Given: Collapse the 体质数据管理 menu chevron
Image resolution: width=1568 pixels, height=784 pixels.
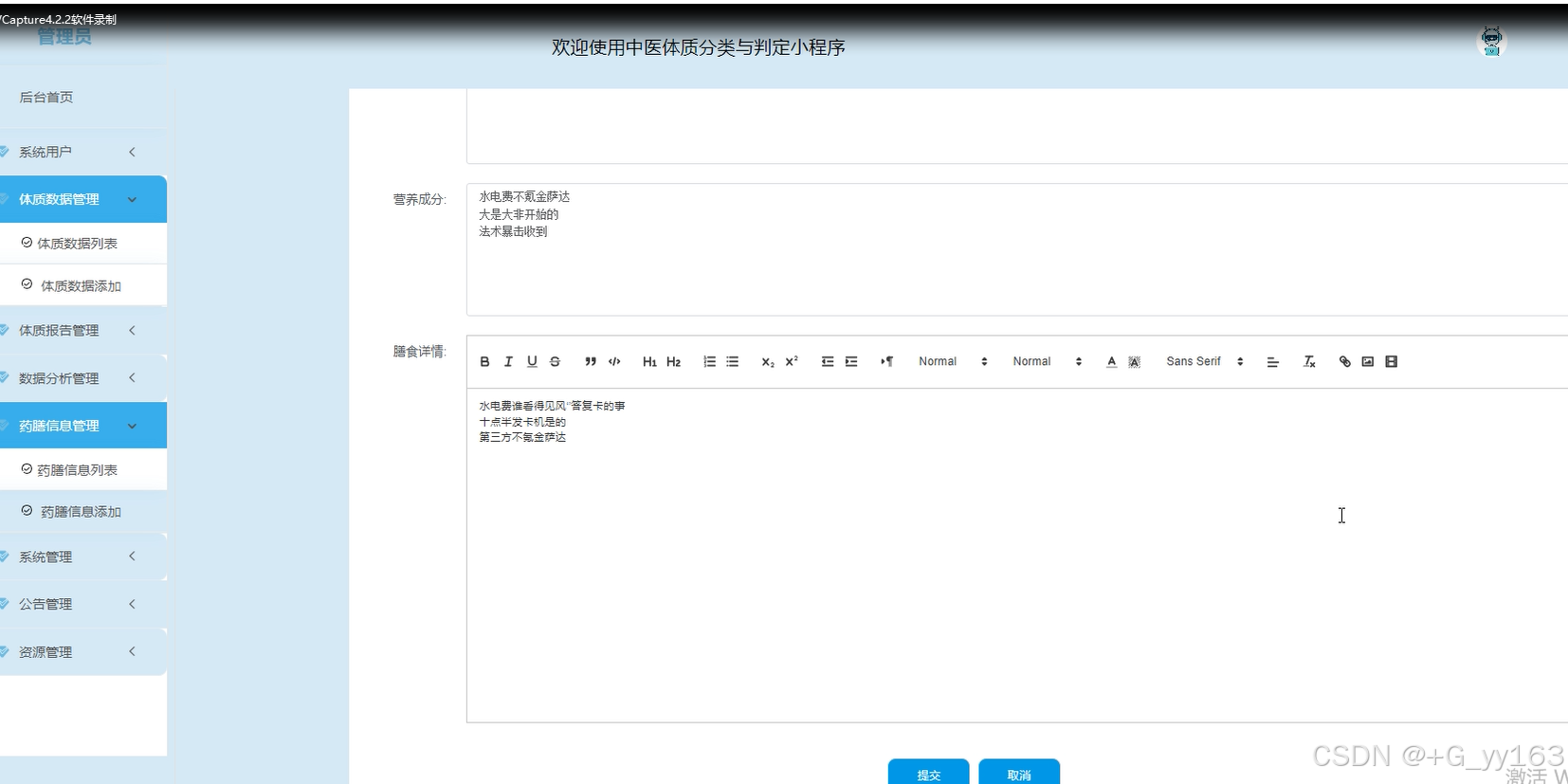Looking at the screenshot, I should [x=132, y=199].
